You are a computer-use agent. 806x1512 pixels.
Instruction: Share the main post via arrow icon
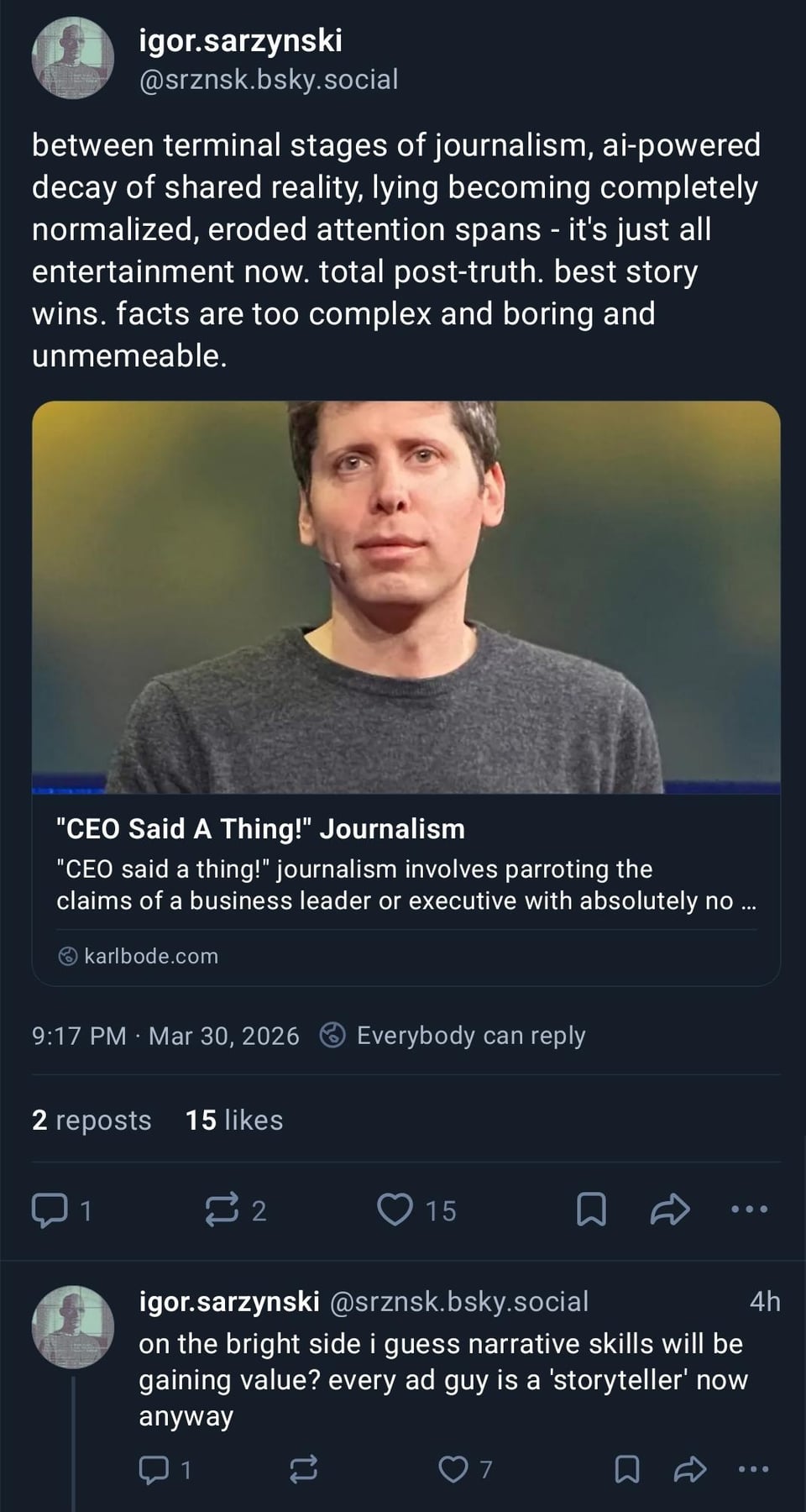pyautogui.click(x=670, y=1210)
